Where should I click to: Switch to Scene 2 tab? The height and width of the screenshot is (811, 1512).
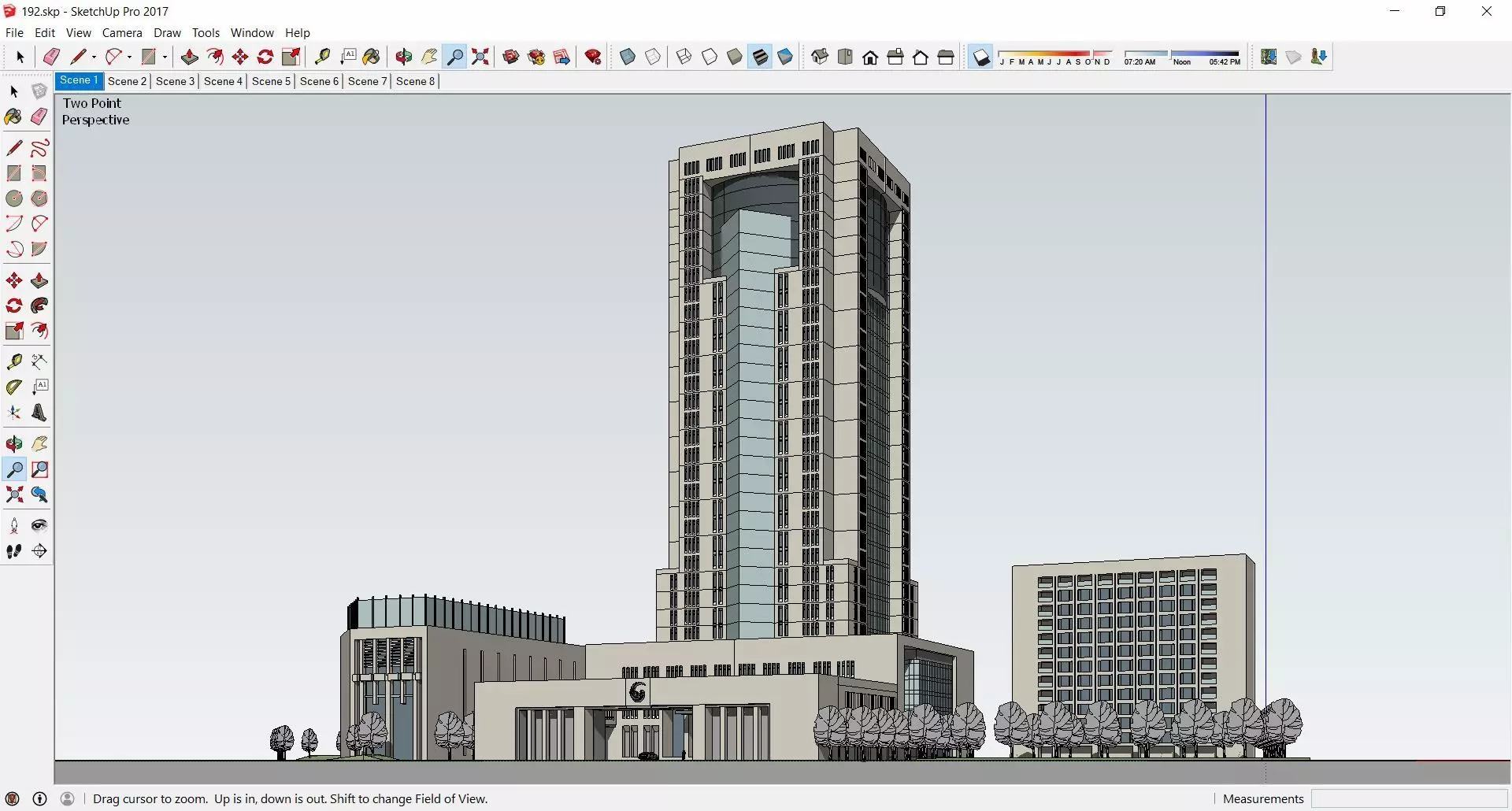click(x=128, y=81)
